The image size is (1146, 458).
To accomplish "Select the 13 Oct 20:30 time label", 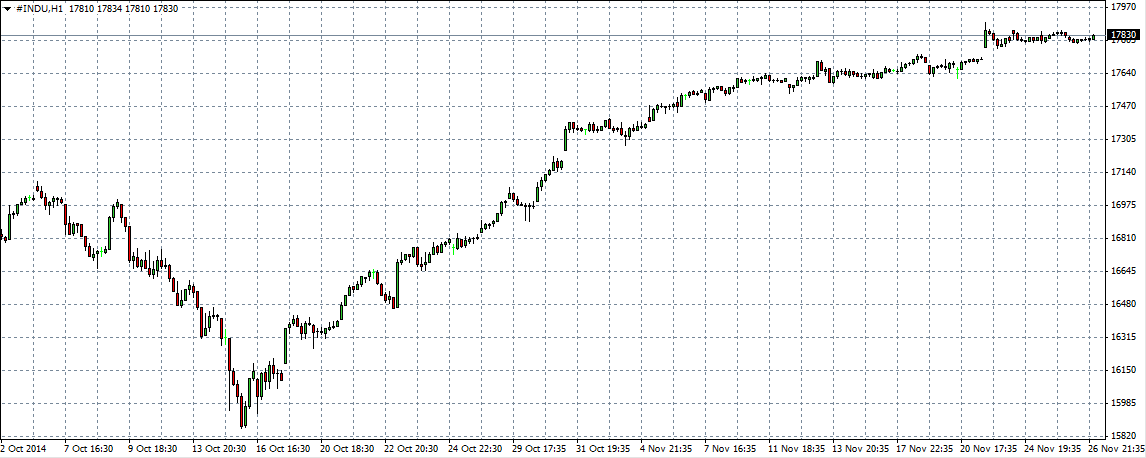I will click(x=219, y=450).
